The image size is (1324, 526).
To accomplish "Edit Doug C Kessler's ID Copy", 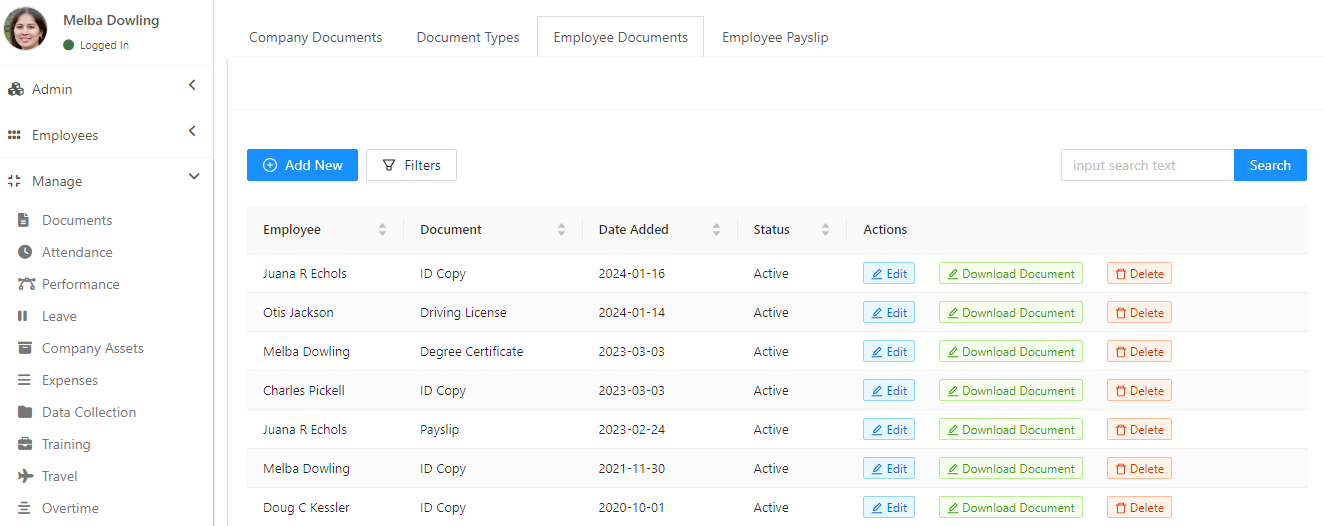I will click(889, 507).
